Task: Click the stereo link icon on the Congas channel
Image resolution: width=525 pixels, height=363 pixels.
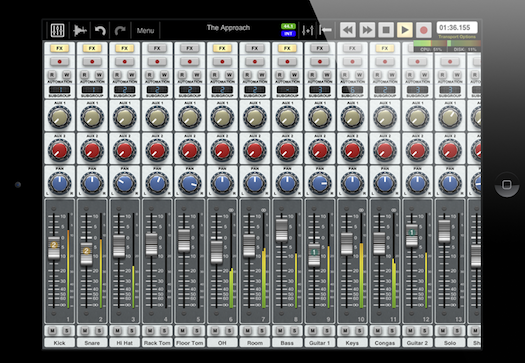Action: [393, 210]
